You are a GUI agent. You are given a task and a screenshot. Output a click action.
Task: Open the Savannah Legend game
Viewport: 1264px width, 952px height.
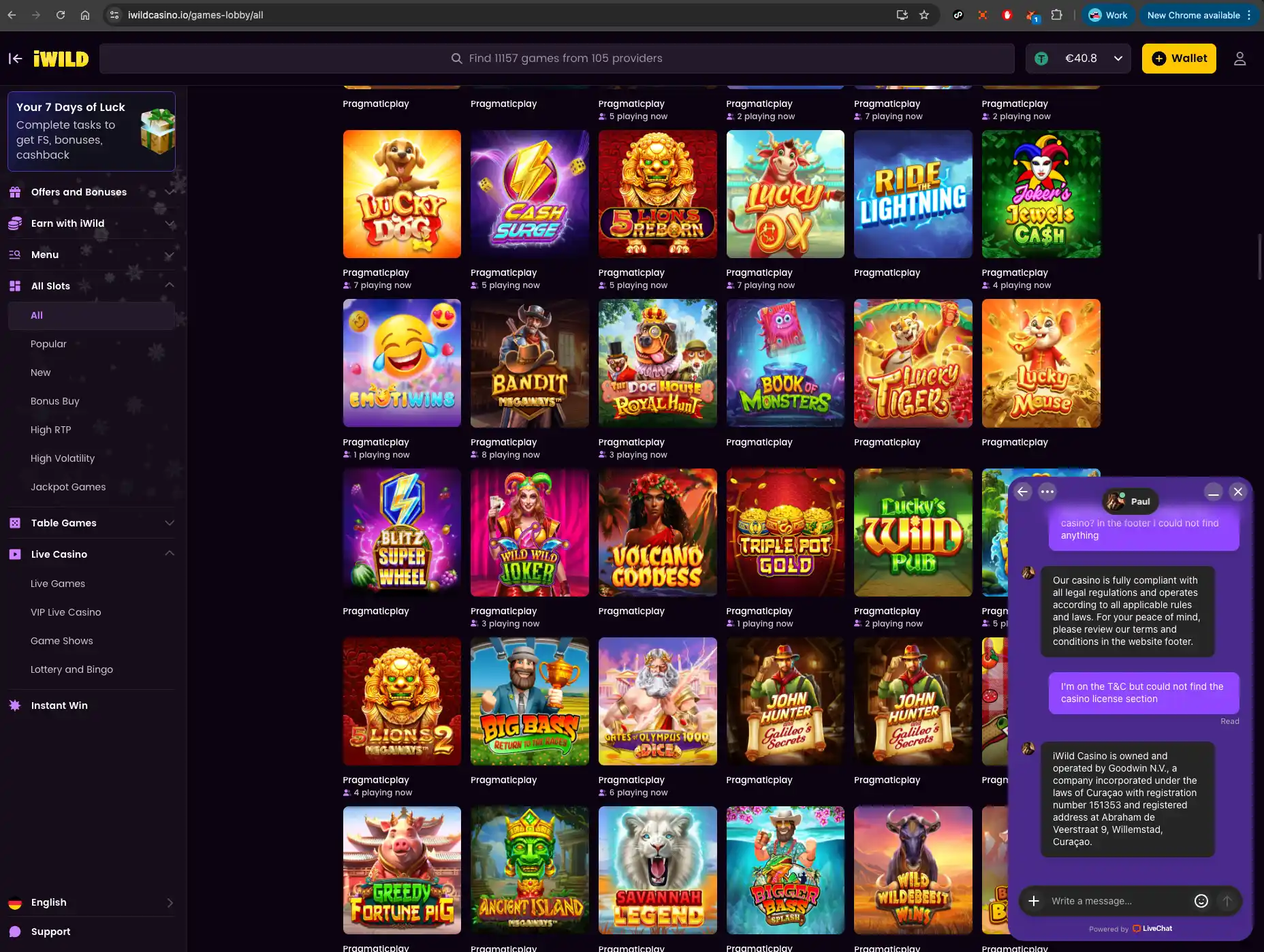[658, 870]
